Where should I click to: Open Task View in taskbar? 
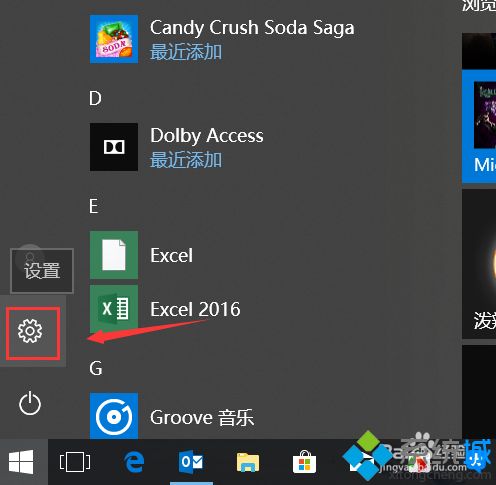coord(75,462)
